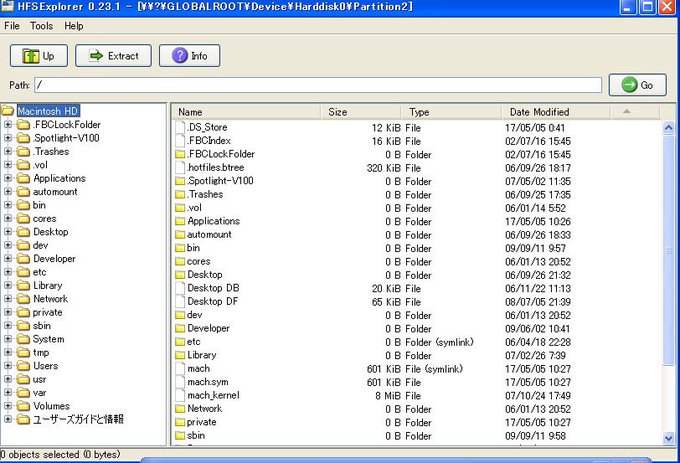
Task: Select the automount folder icon in tree
Action: click(x=23, y=192)
